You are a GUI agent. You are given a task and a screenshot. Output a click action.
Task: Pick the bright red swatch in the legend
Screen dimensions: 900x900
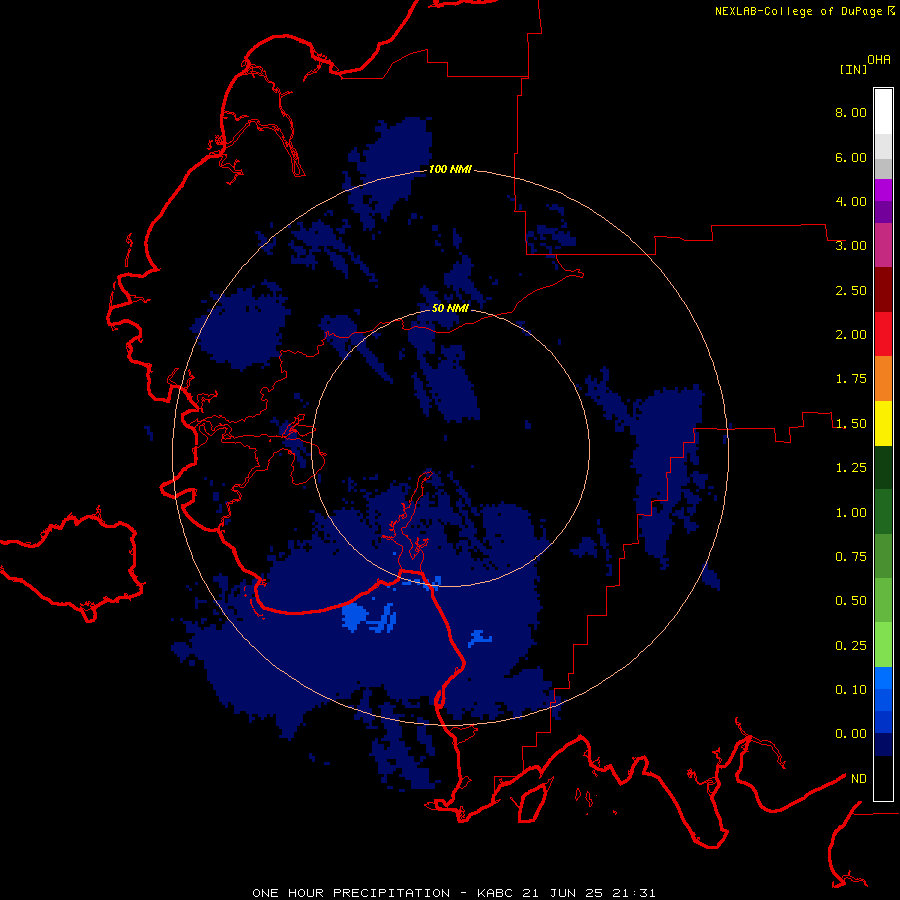(x=883, y=334)
